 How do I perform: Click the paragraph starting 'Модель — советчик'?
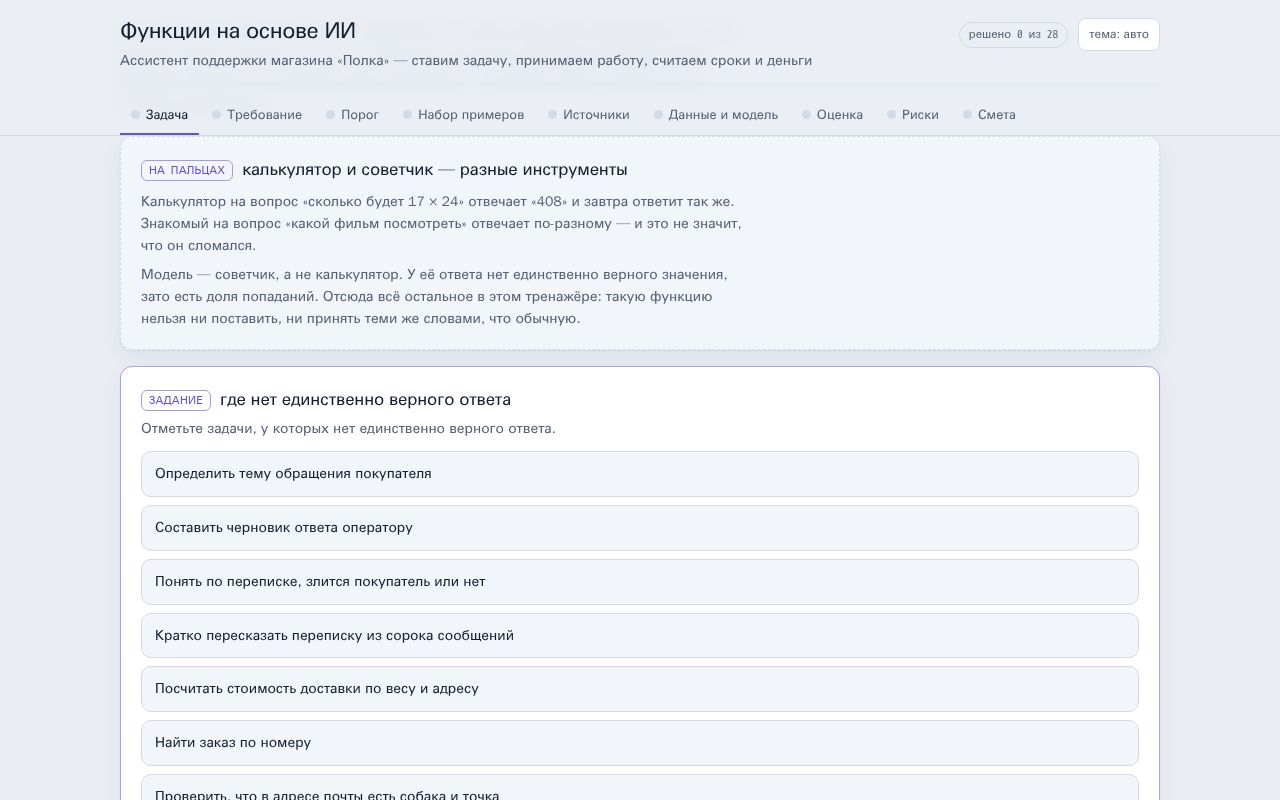(x=434, y=297)
